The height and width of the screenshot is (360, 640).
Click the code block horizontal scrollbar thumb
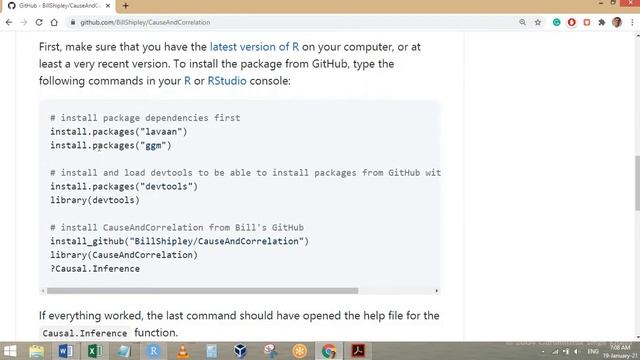coord(202,291)
